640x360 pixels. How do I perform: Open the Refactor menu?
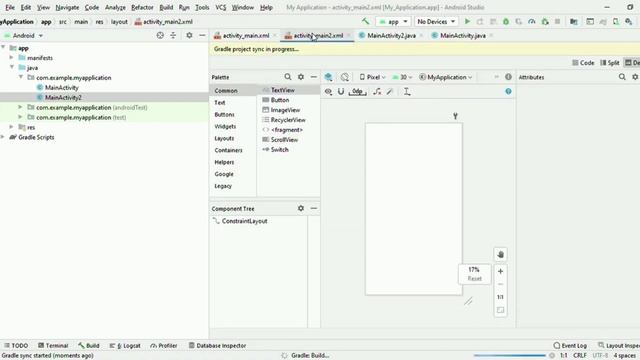click(x=142, y=7)
